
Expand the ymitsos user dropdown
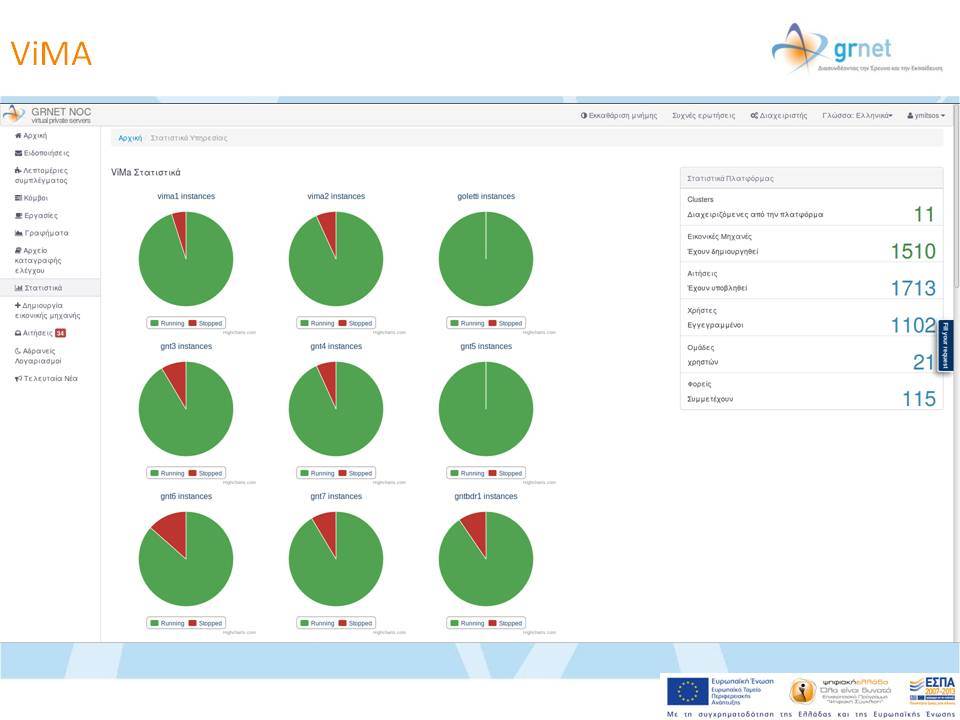pos(926,115)
